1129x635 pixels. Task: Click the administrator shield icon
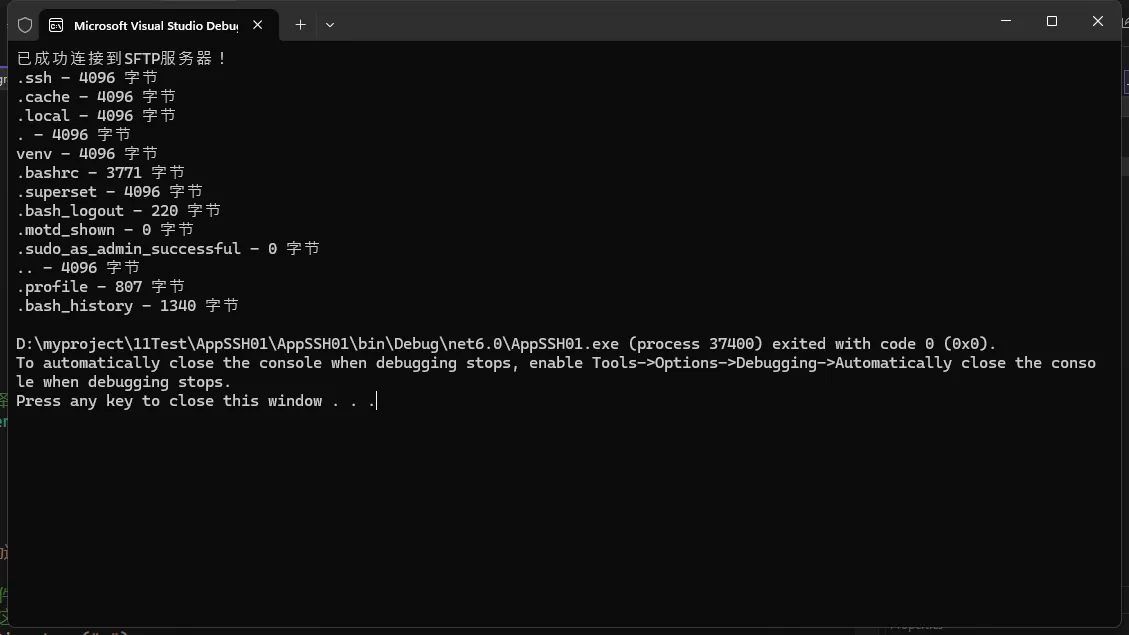[25, 25]
